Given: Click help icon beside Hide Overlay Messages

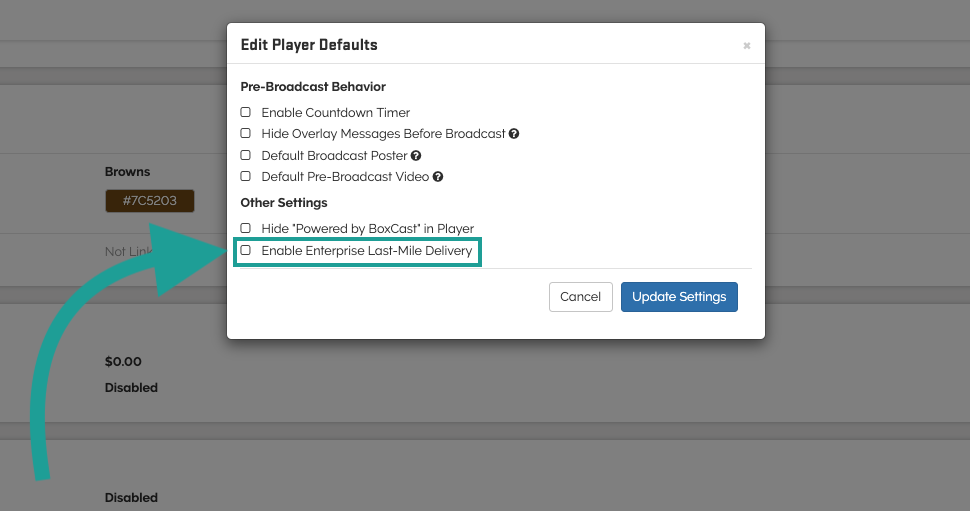Looking at the screenshot, I should point(514,134).
